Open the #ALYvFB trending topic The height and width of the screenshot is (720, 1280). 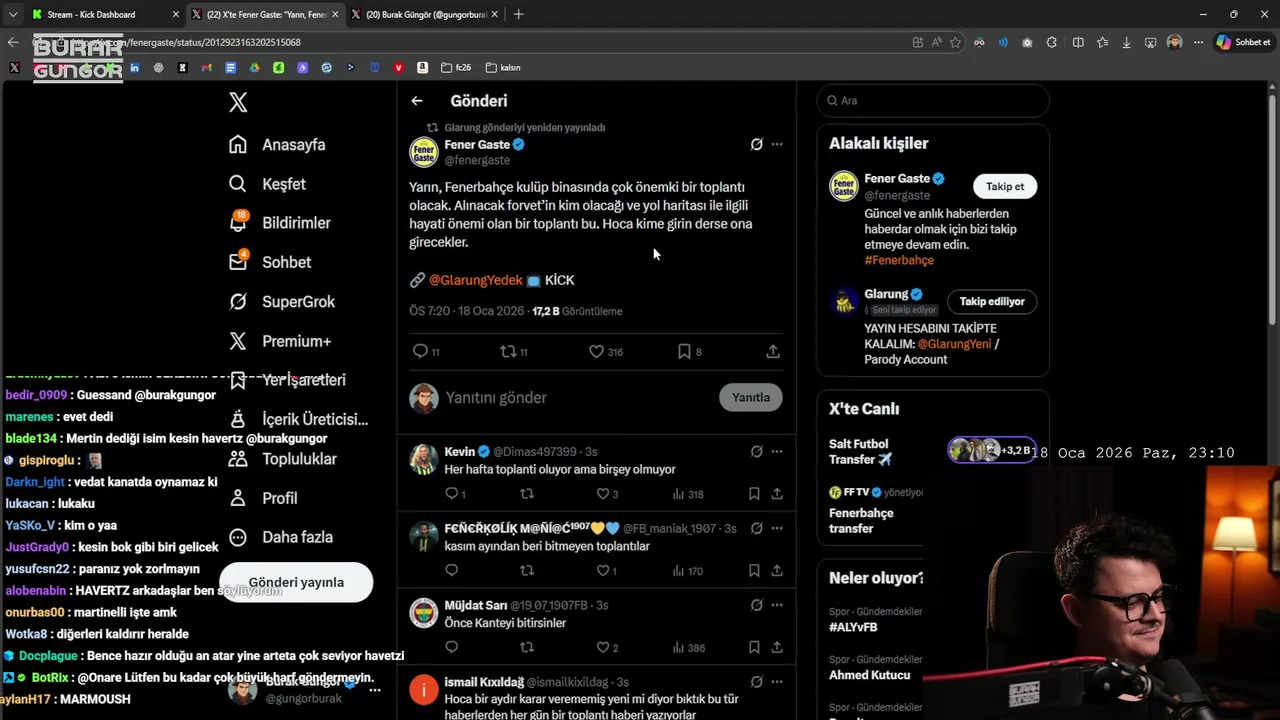tap(853, 627)
